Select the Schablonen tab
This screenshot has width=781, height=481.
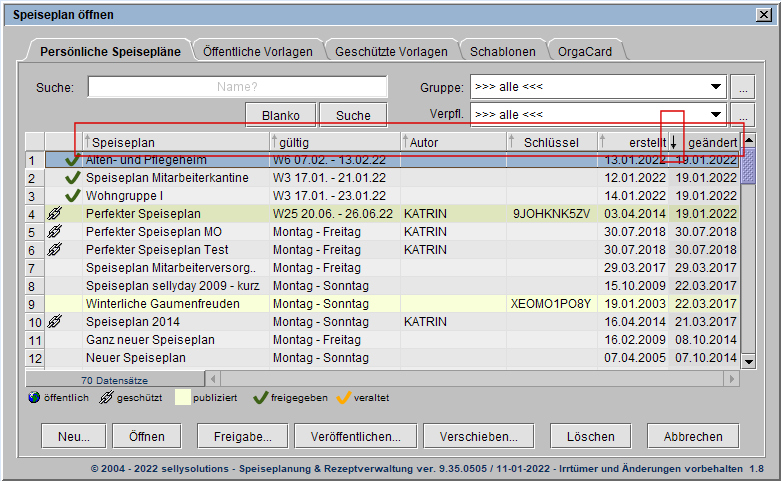point(502,51)
